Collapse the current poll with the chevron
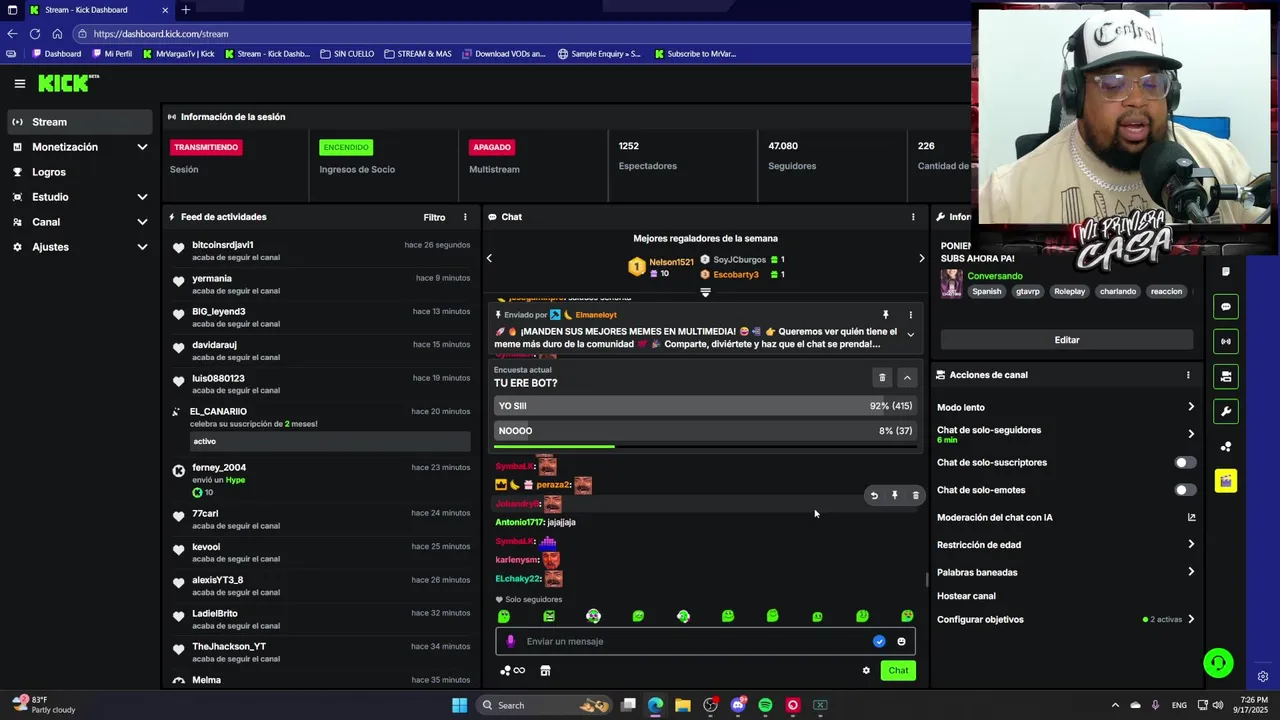The width and height of the screenshot is (1280, 720). [x=907, y=377]
